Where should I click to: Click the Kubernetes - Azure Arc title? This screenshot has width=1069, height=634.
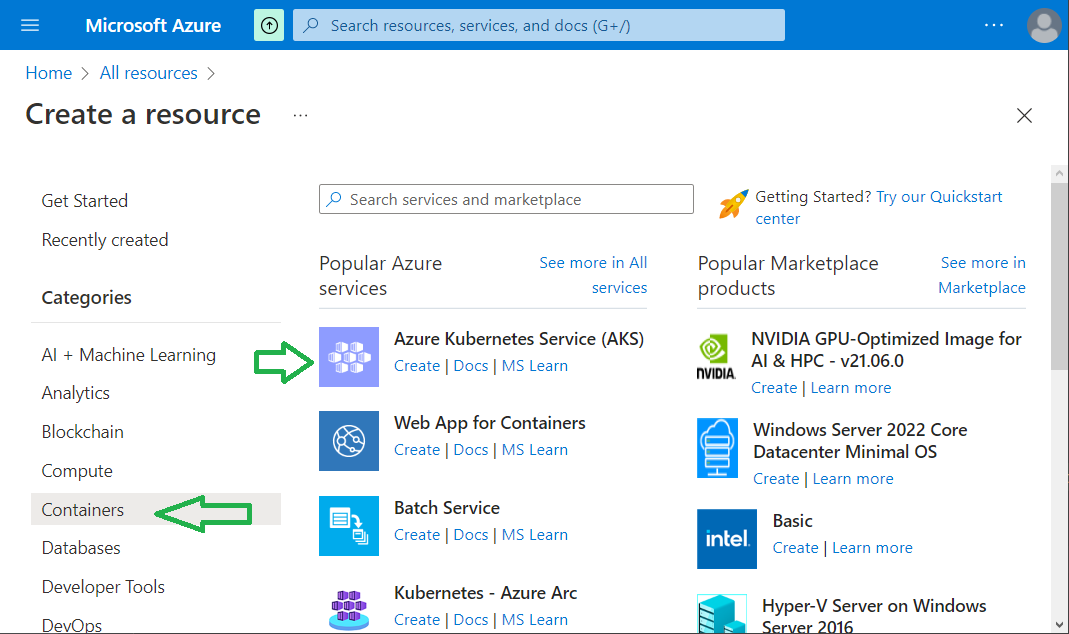point(485,593)
